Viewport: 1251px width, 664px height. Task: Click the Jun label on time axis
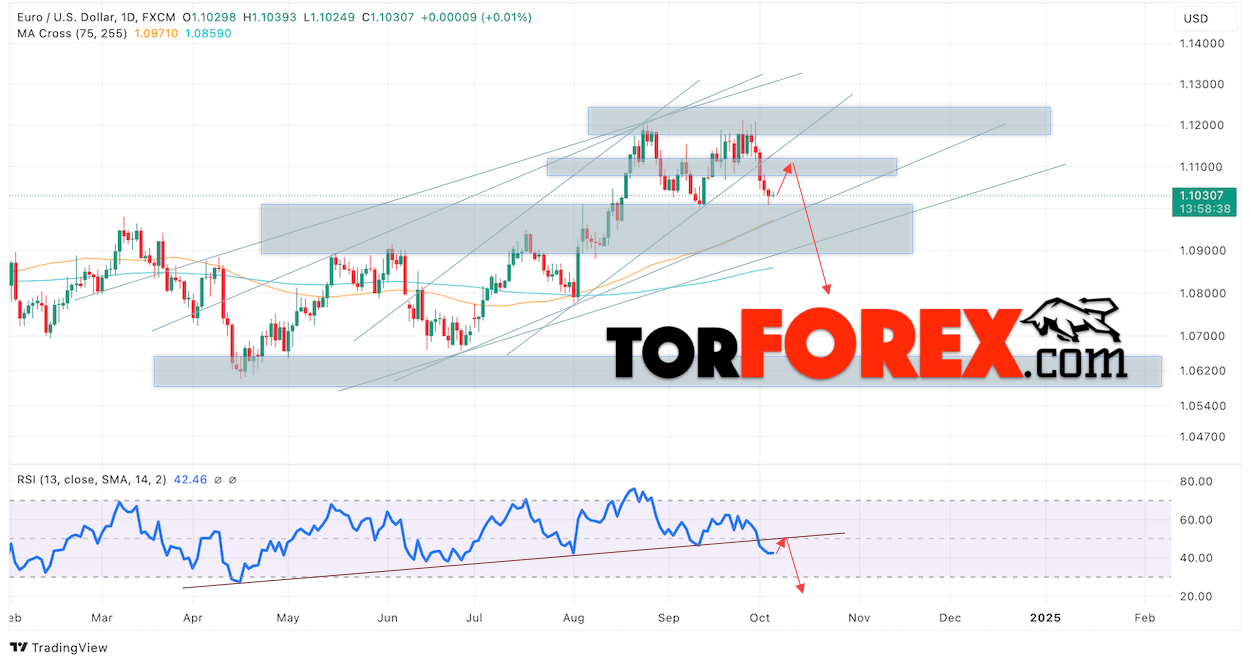point(386,618)
